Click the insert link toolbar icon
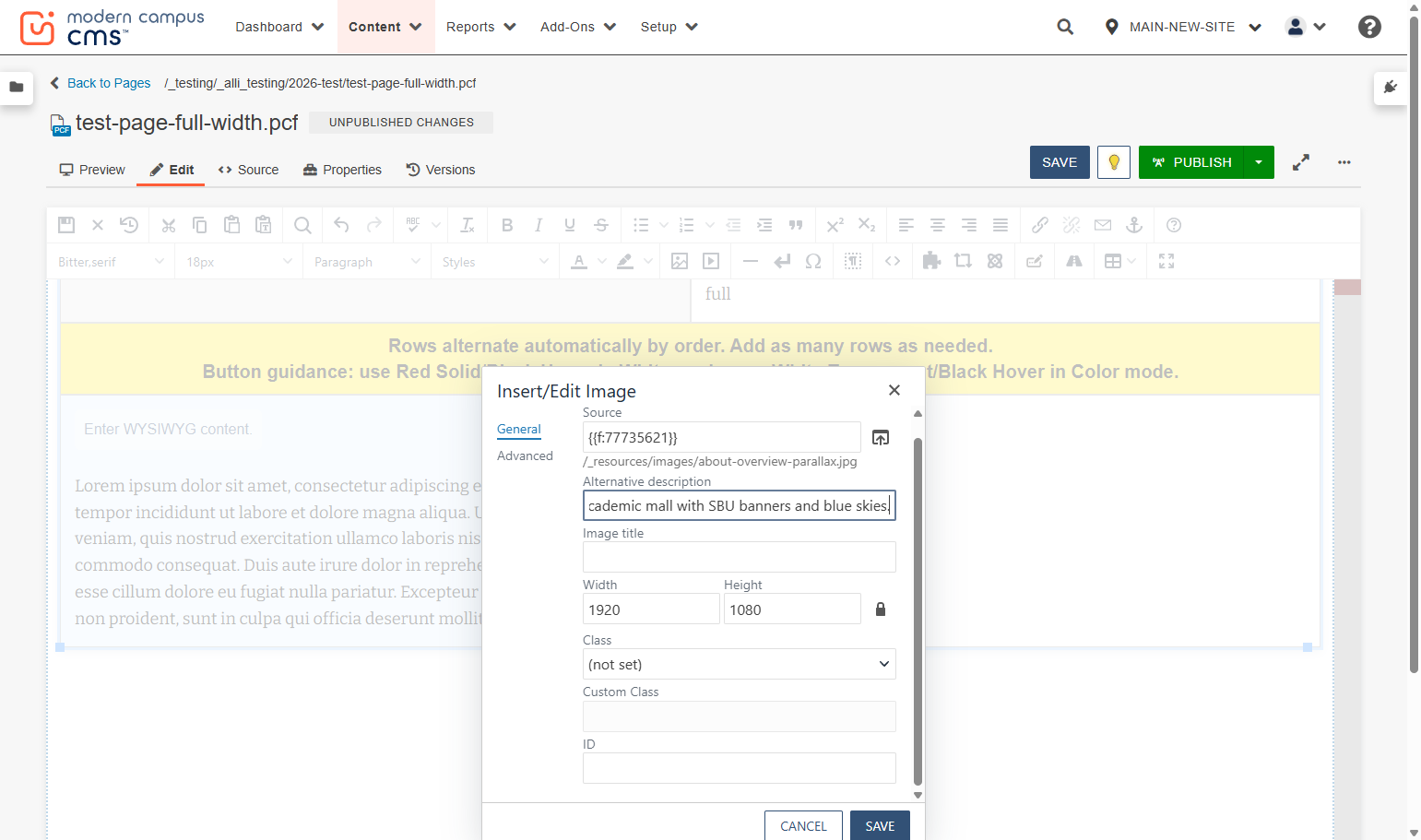Image resolution: width=1421 pixels, height=840 pixels. 1040,225
